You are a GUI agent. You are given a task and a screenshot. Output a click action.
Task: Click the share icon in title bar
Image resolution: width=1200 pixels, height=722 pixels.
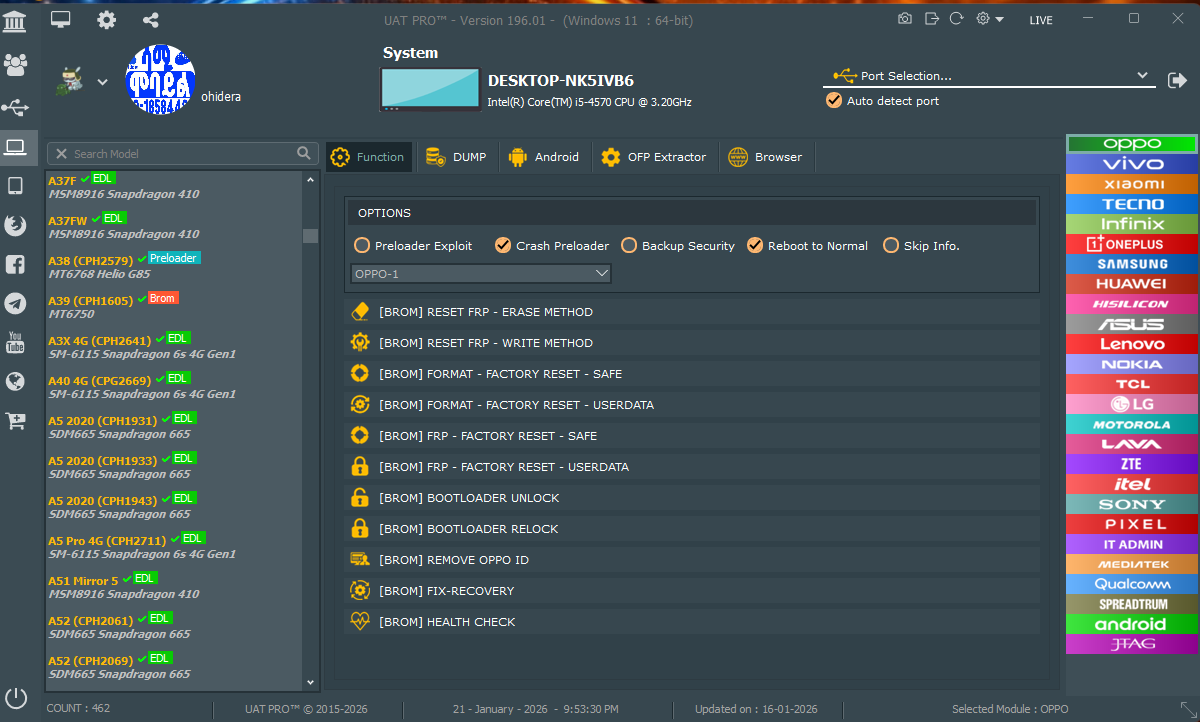pos(150,19)
